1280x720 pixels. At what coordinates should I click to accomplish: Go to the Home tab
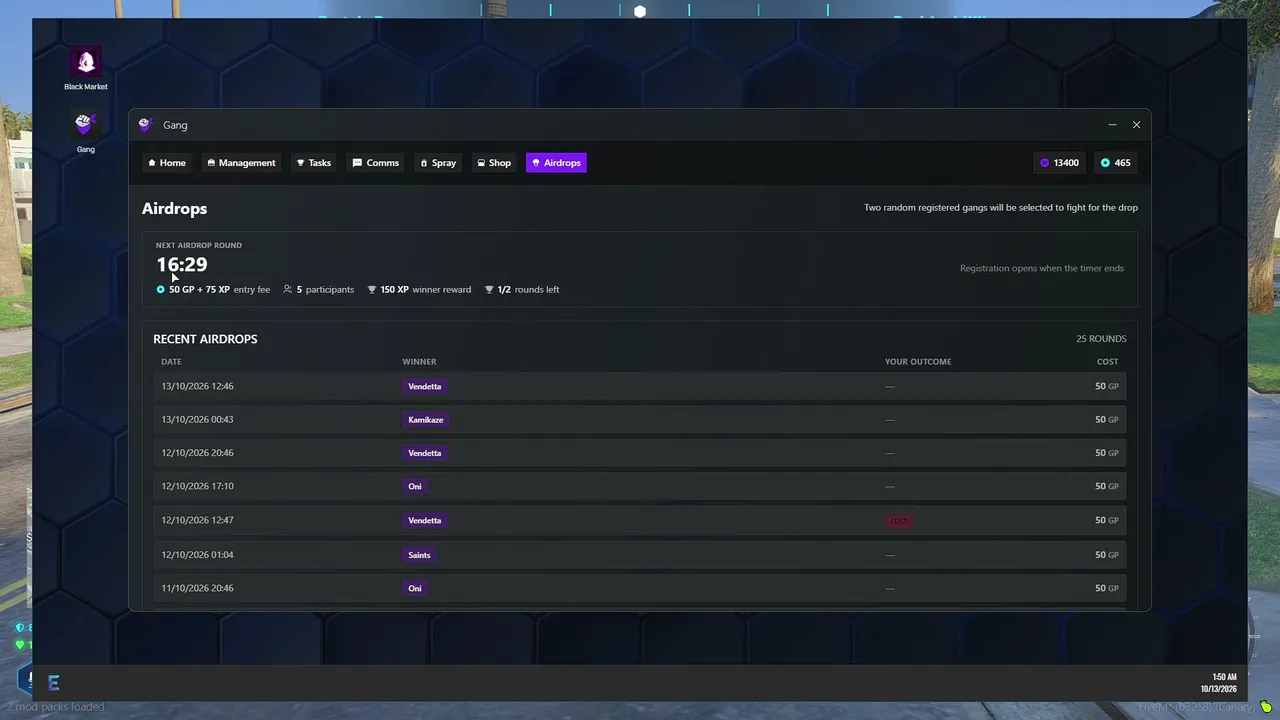point(167,163)
